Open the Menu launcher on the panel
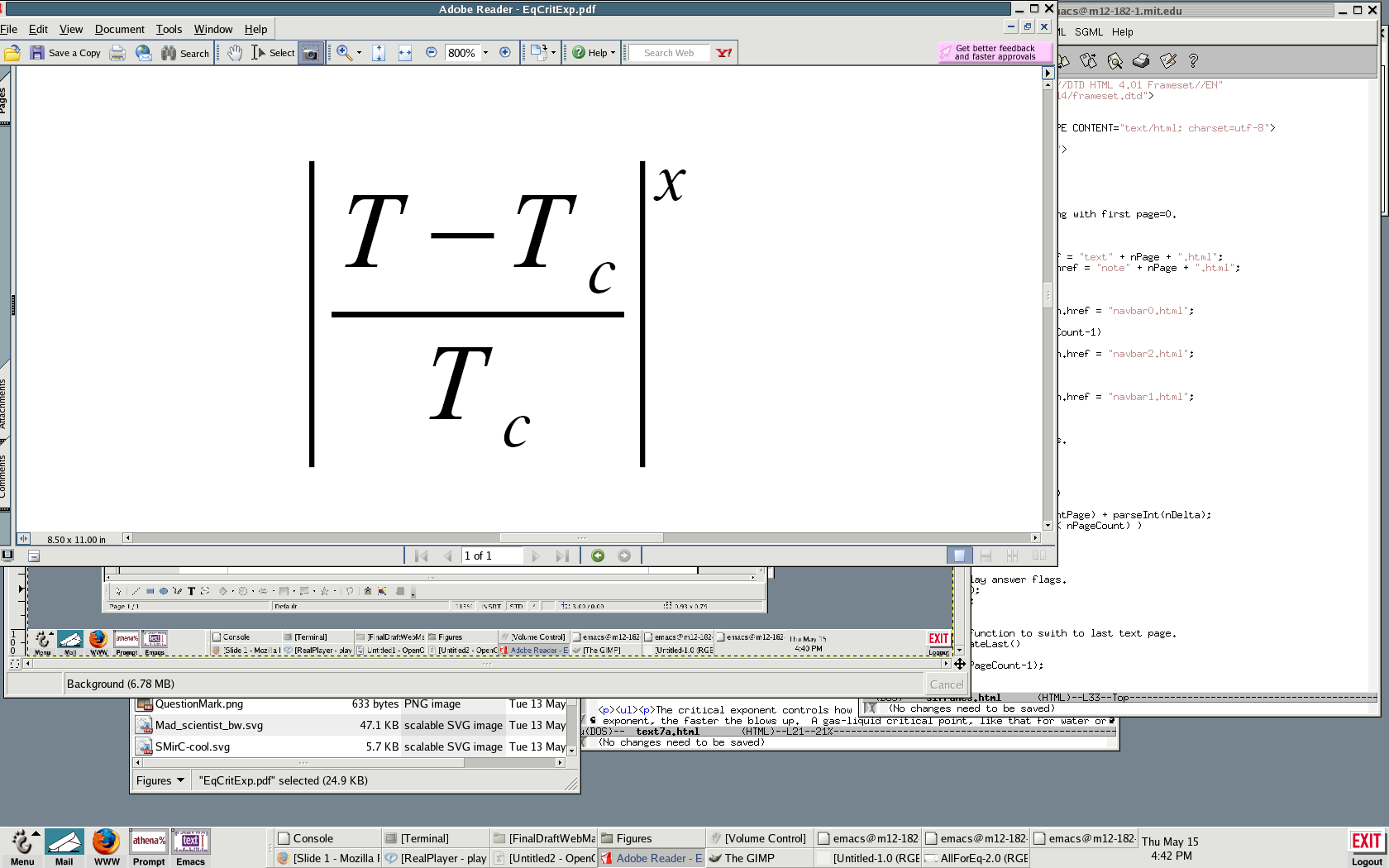The image size is (1389, 868). point(22,847)
